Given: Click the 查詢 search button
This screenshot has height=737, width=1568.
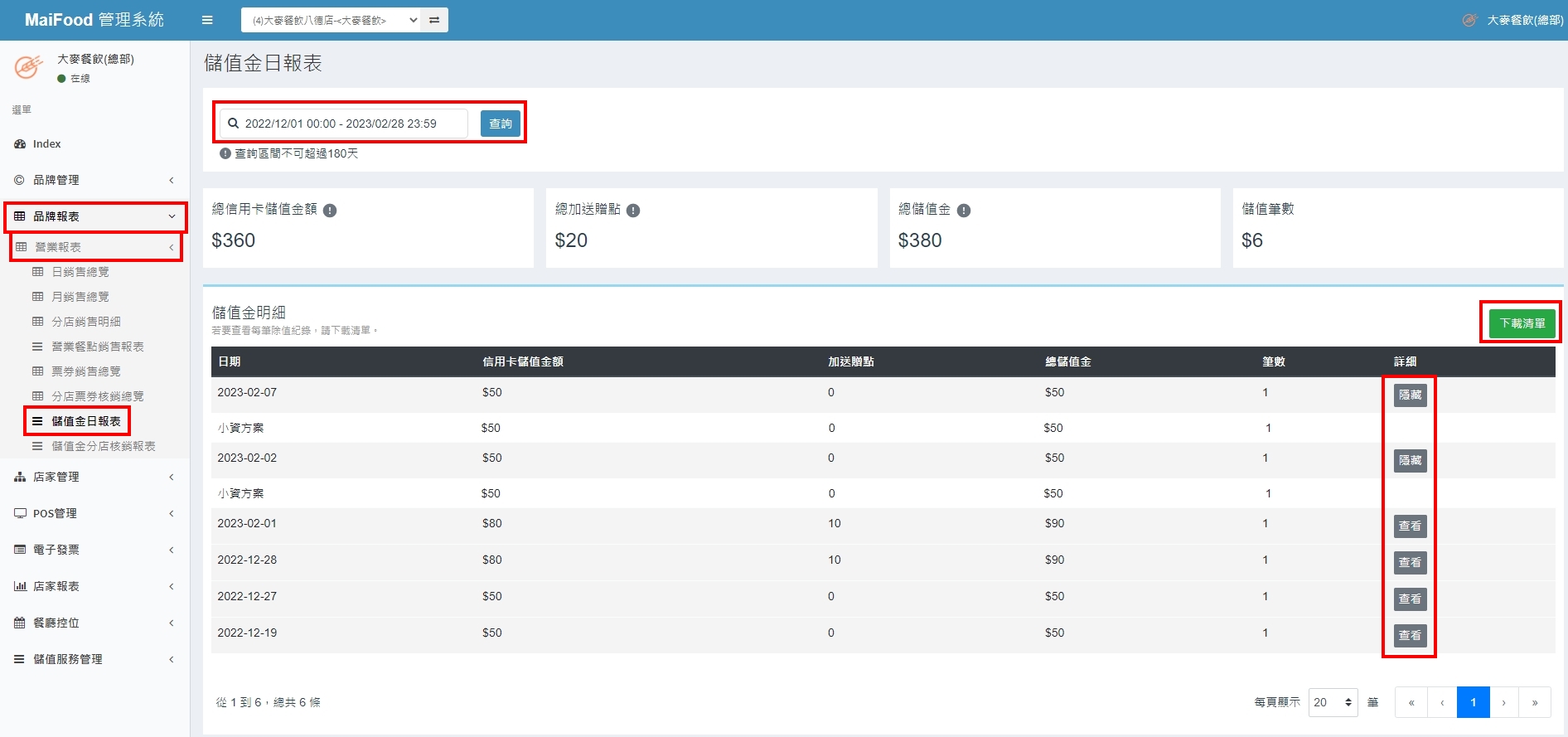Looking at the screenshot, I should (501, 124).
